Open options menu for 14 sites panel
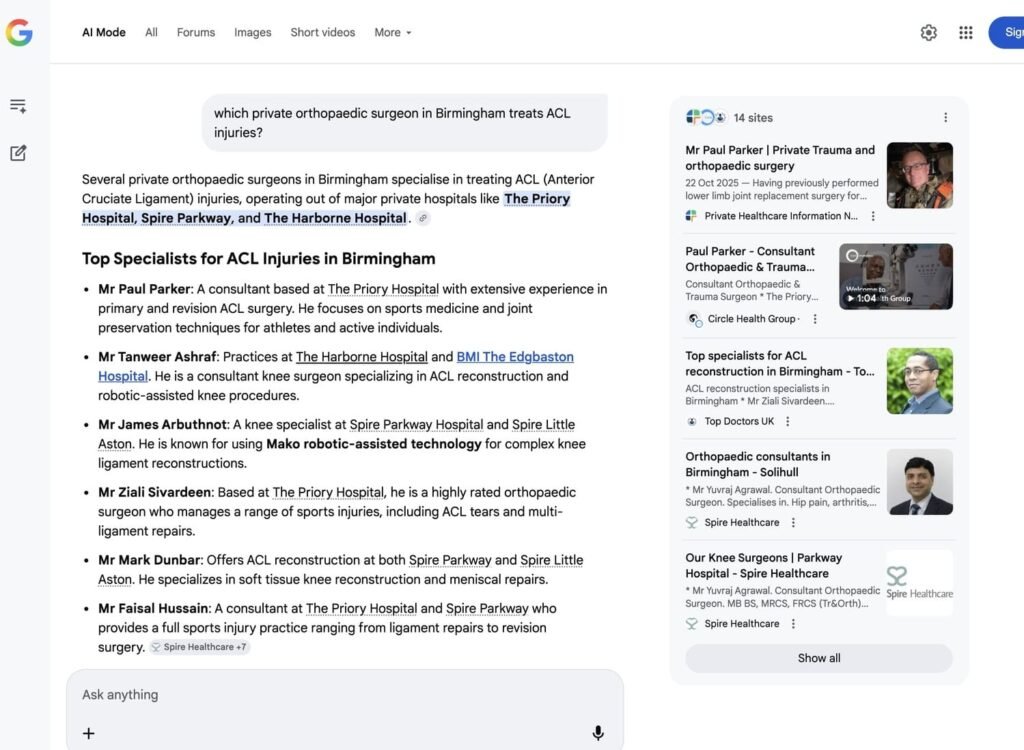Screen dimensions: 1024x750 [945, 118]
